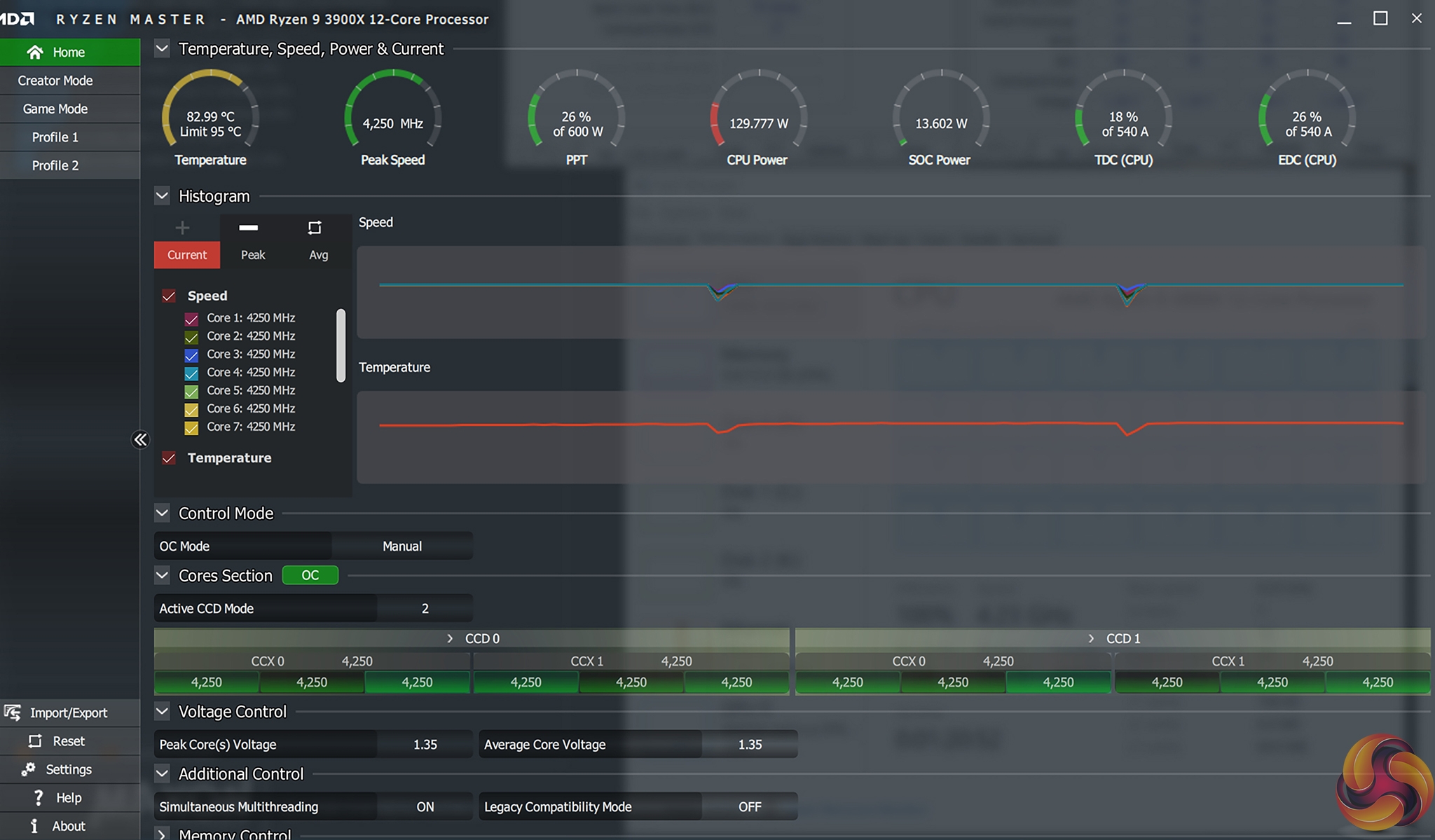1435x840 pixels.
Task: Uncheck the Core 4 speed checkbox
Action: point(191,373)
